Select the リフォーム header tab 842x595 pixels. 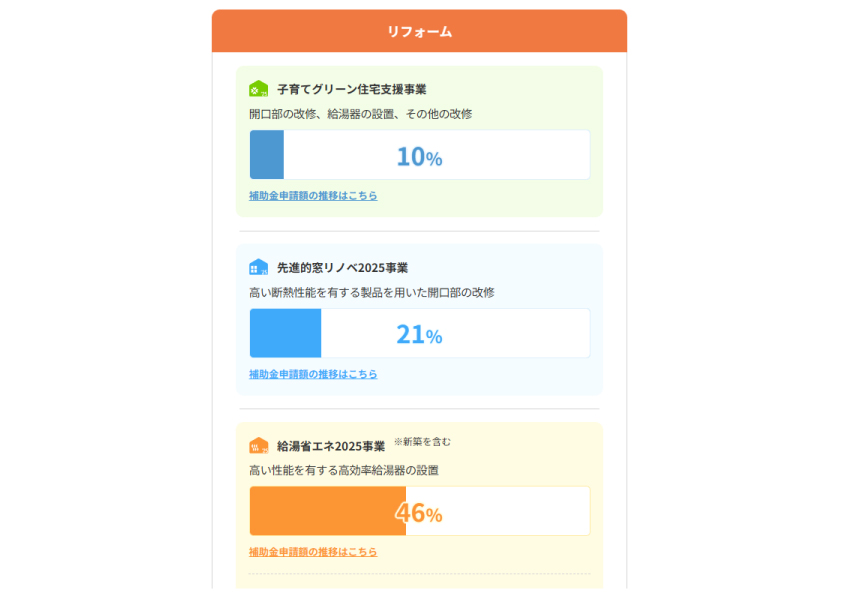(x=419, y=32)
